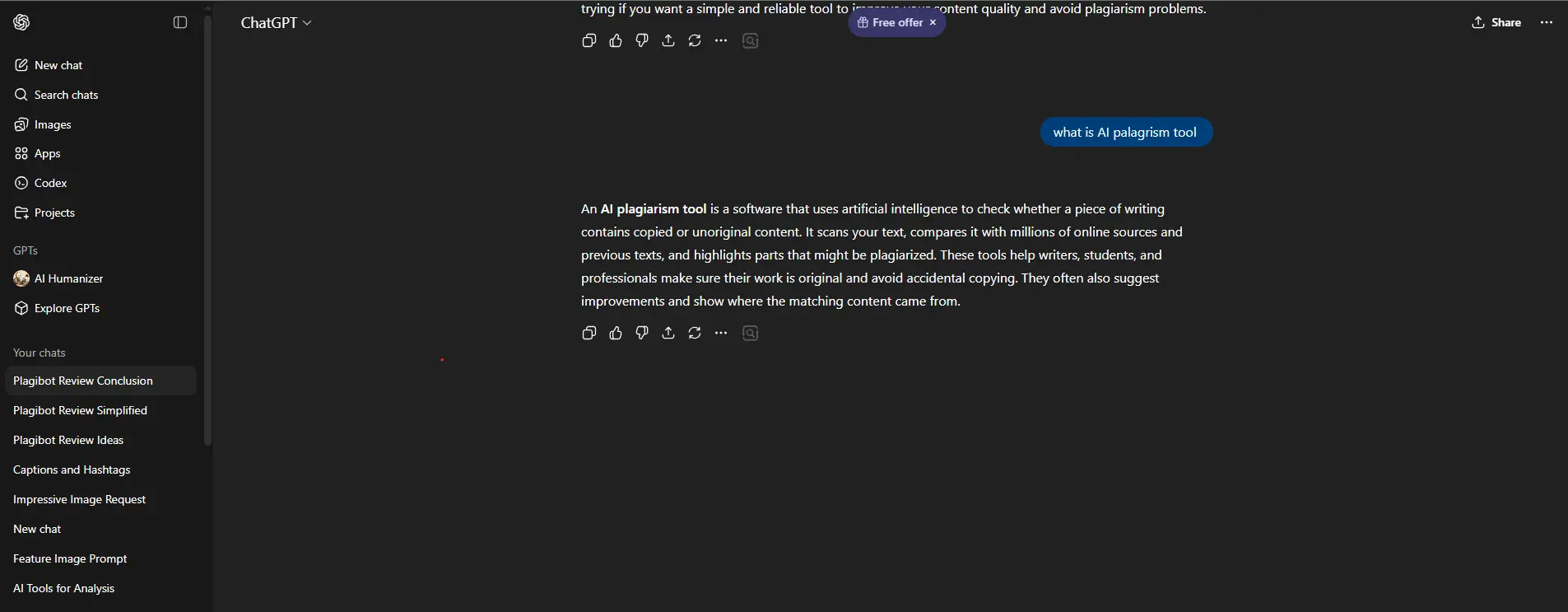This screenshot has width=1568, height=612.
Task: Click the Codex icon
Action: [x=21, y=183]
